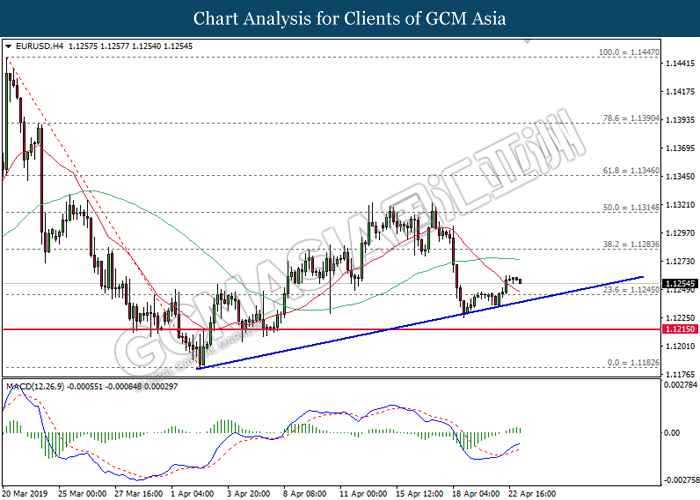Select the 38.2 Fibonacci level label
The height and width of the screenshot is (500, 700).
click(x=629, y=245)
